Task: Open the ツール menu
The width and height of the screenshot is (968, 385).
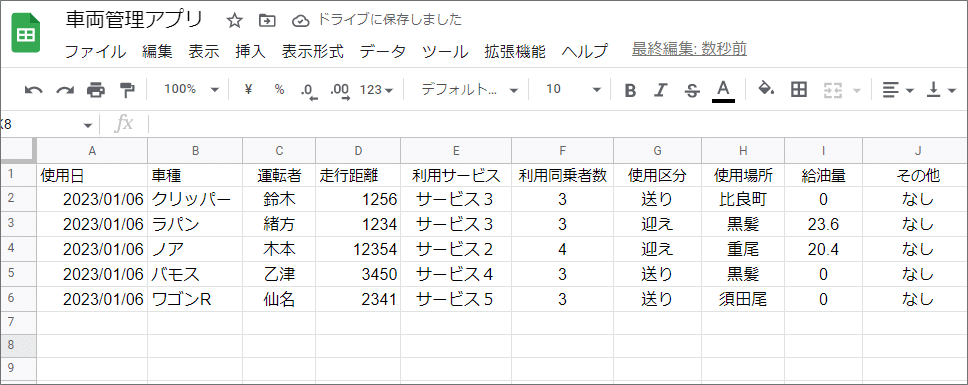Action: [445, 51]
